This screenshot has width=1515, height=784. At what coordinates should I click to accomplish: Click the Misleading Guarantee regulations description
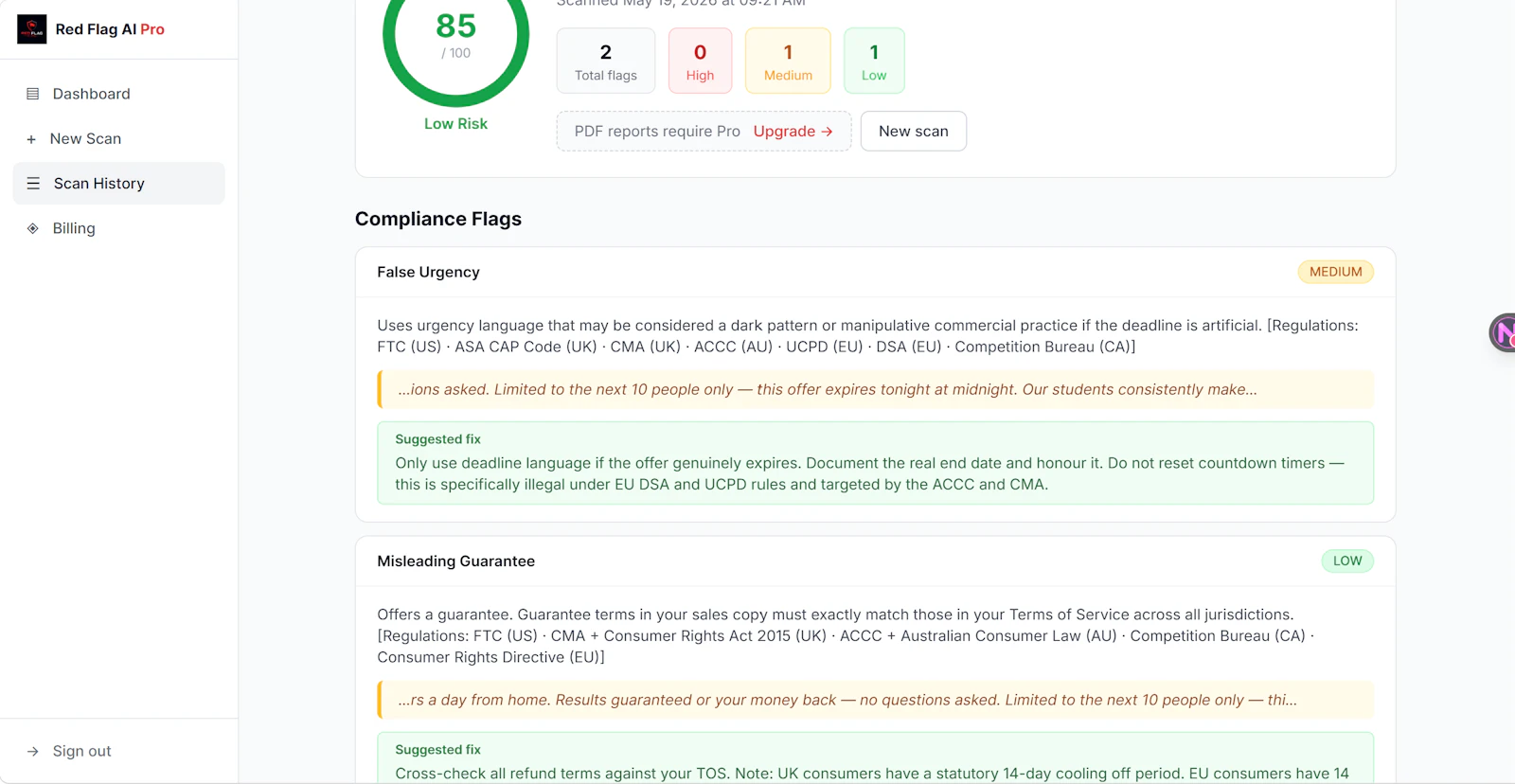pyautogui.click(x=846, y=635)
